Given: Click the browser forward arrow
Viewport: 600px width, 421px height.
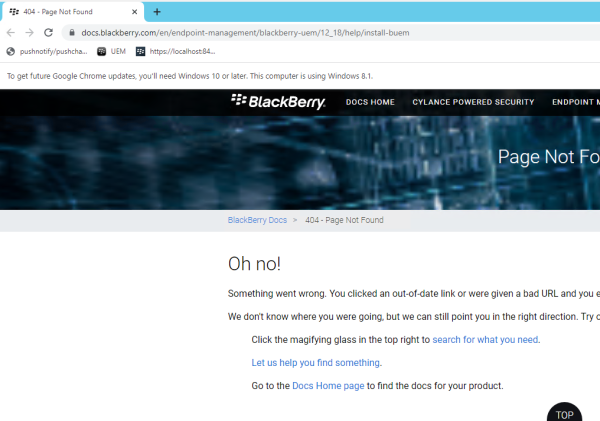Looking at the screenshot, I should pos(29,33).
